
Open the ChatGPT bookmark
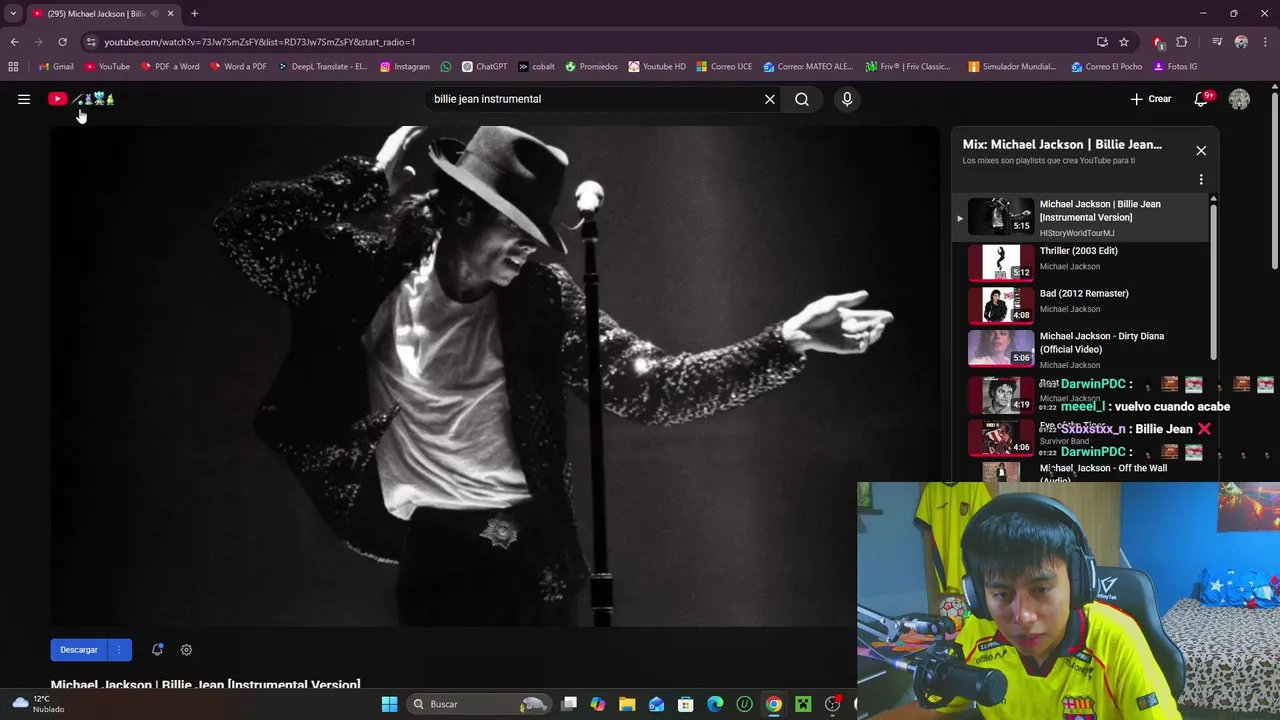click(484, 67)
